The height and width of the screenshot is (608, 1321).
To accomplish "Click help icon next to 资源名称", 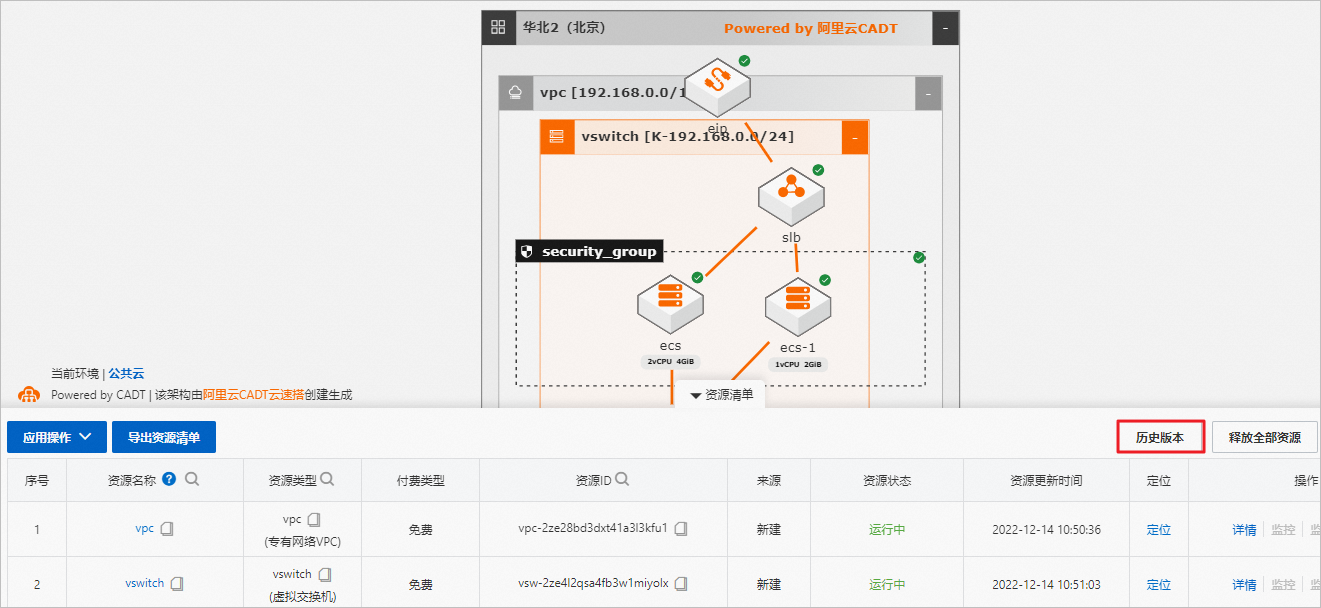I will point(169,479).
